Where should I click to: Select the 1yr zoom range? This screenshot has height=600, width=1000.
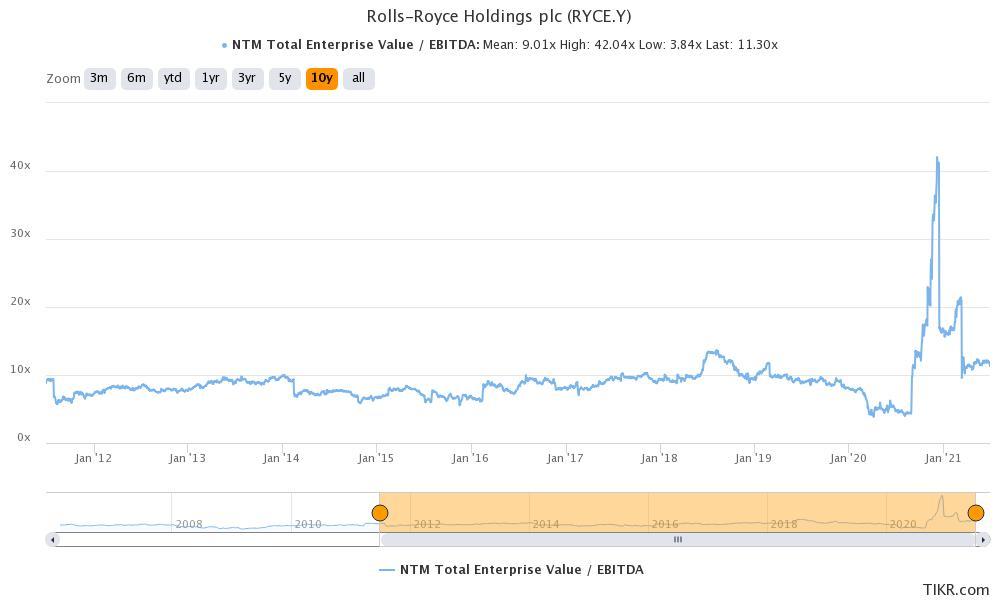(209, 78)
